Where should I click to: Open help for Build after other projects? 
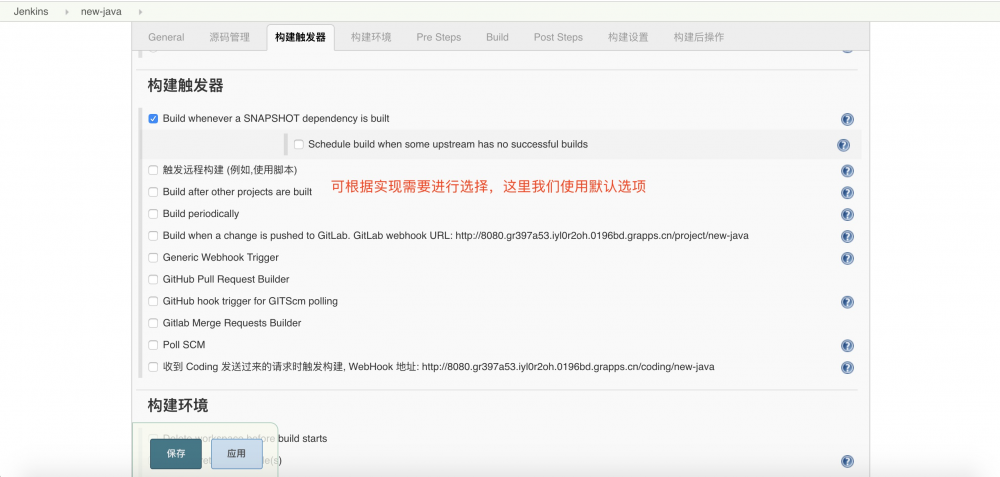(847, 193)
